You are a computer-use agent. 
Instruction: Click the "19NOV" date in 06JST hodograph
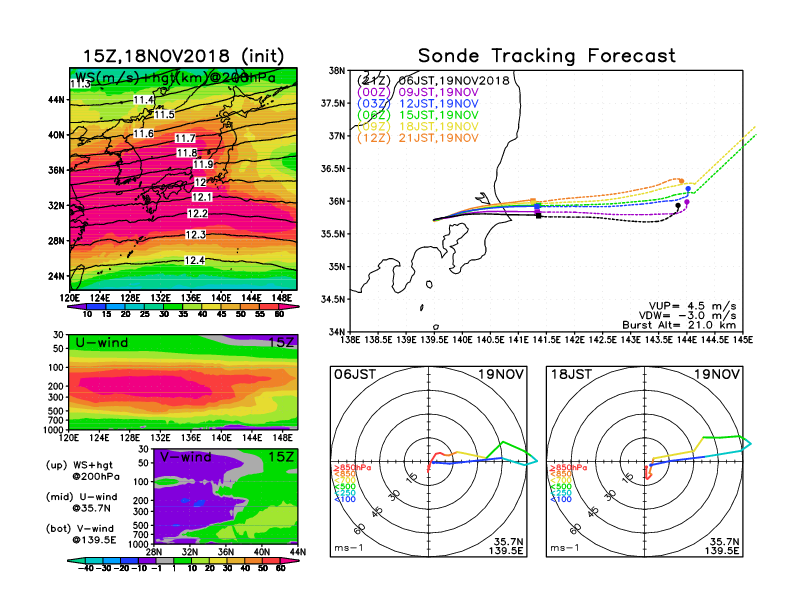click(x=501, y=375)
